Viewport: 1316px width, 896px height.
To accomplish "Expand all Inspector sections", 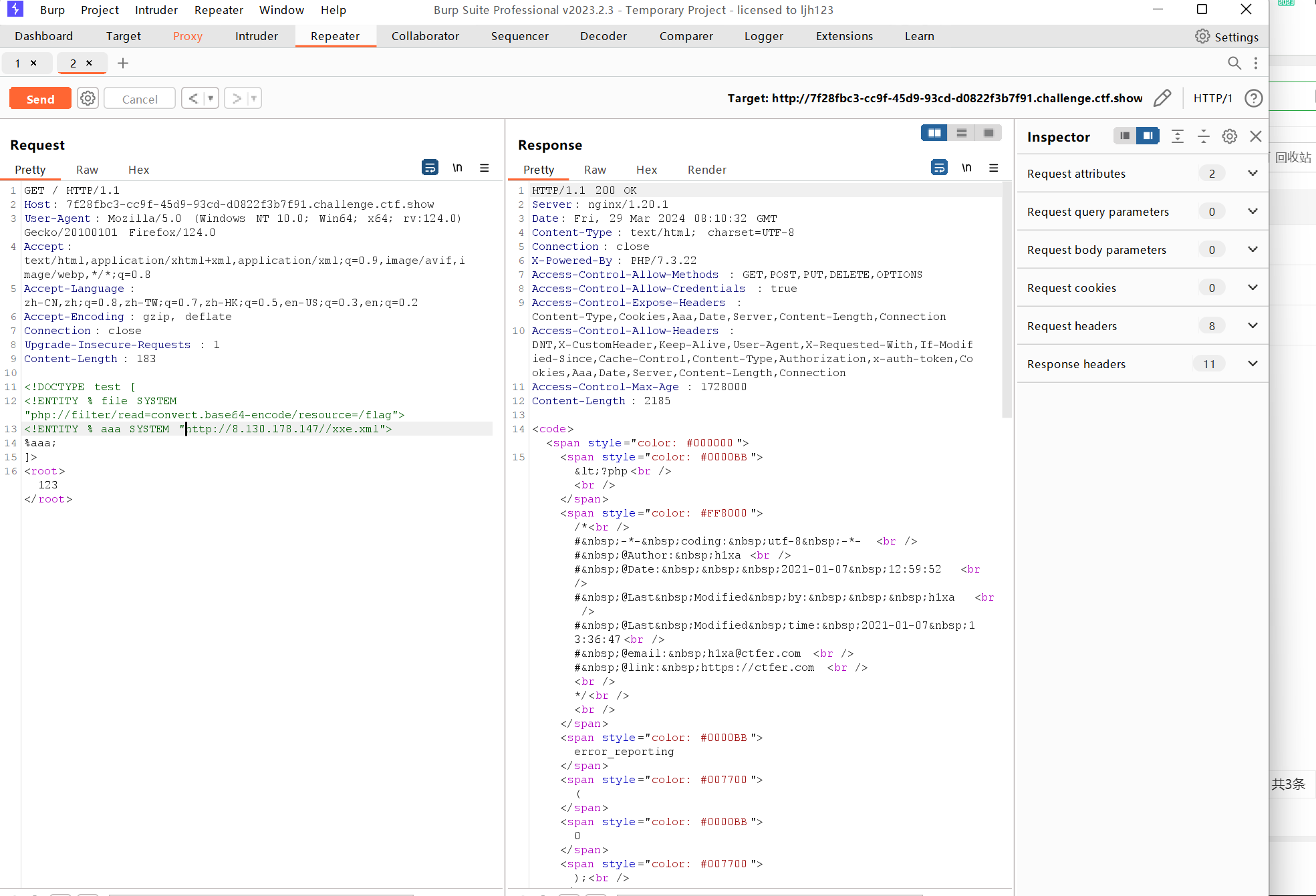I will click(x=1178, y=136).
